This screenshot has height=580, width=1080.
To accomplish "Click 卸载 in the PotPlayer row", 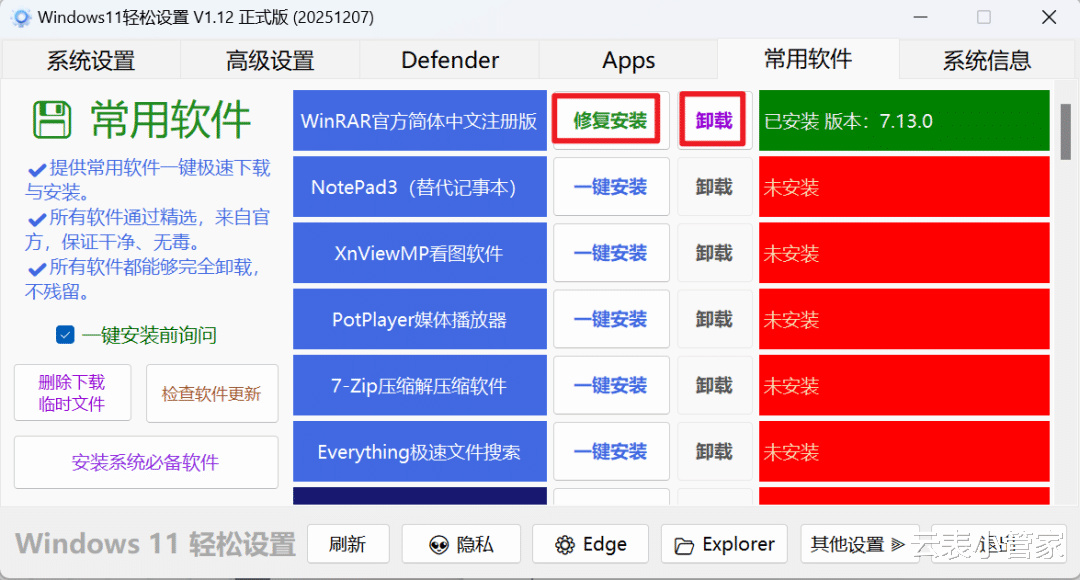I will tap(714, 319).
